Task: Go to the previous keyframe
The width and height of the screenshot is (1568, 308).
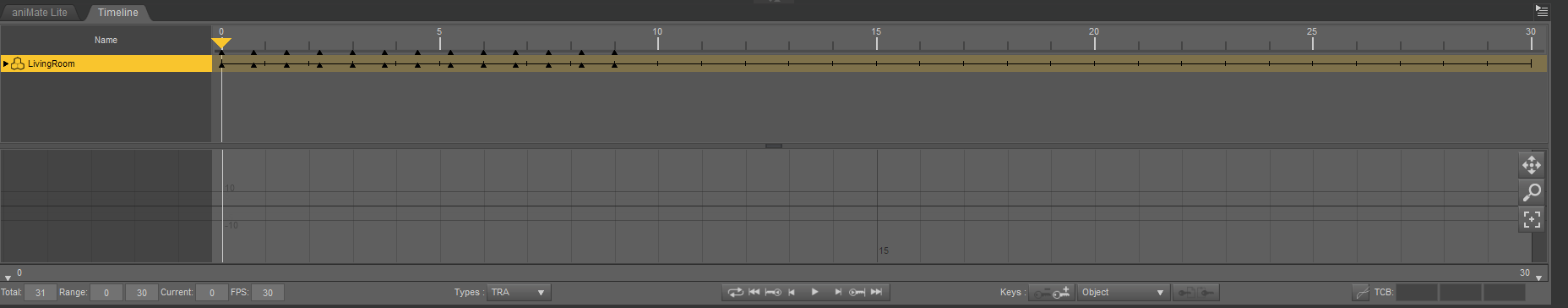Action: [x=773, y=292]
